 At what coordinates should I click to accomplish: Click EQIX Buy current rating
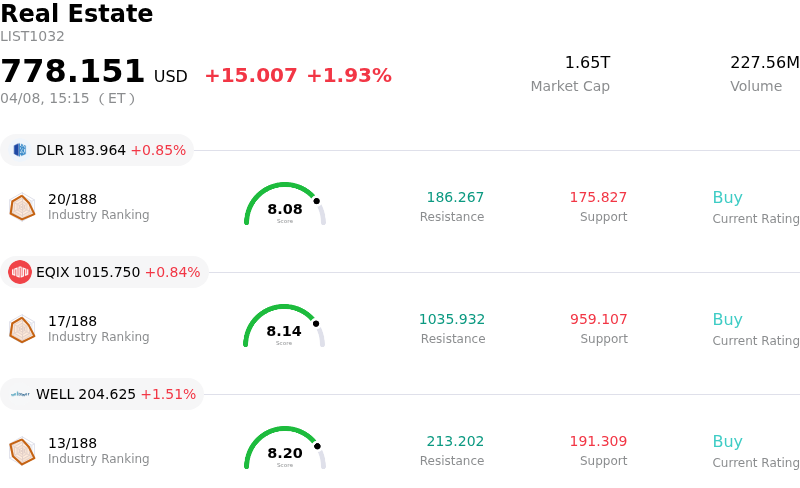pyautogui.click(x=727, y=320)
